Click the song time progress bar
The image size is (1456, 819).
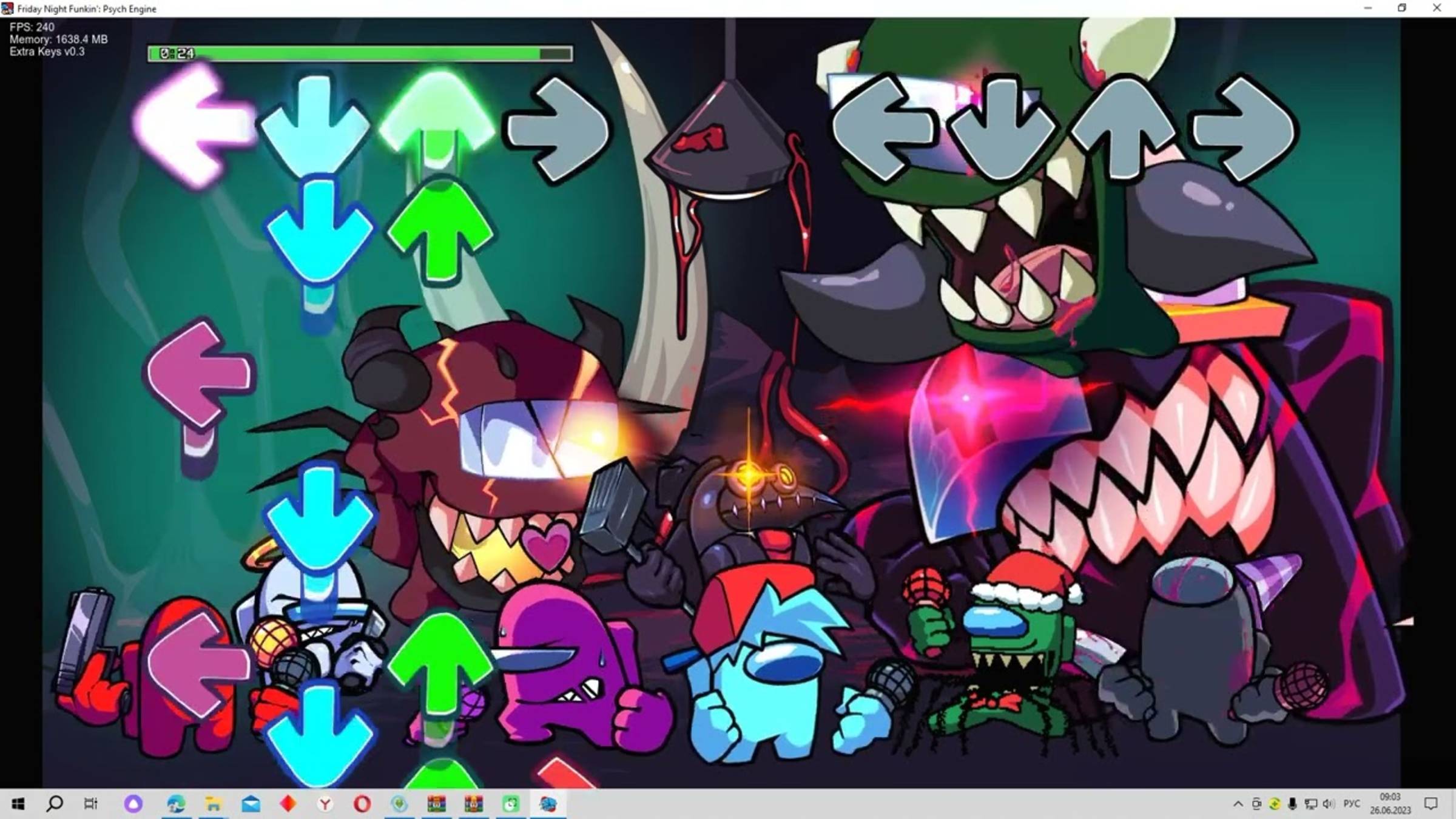pos(360,54)
